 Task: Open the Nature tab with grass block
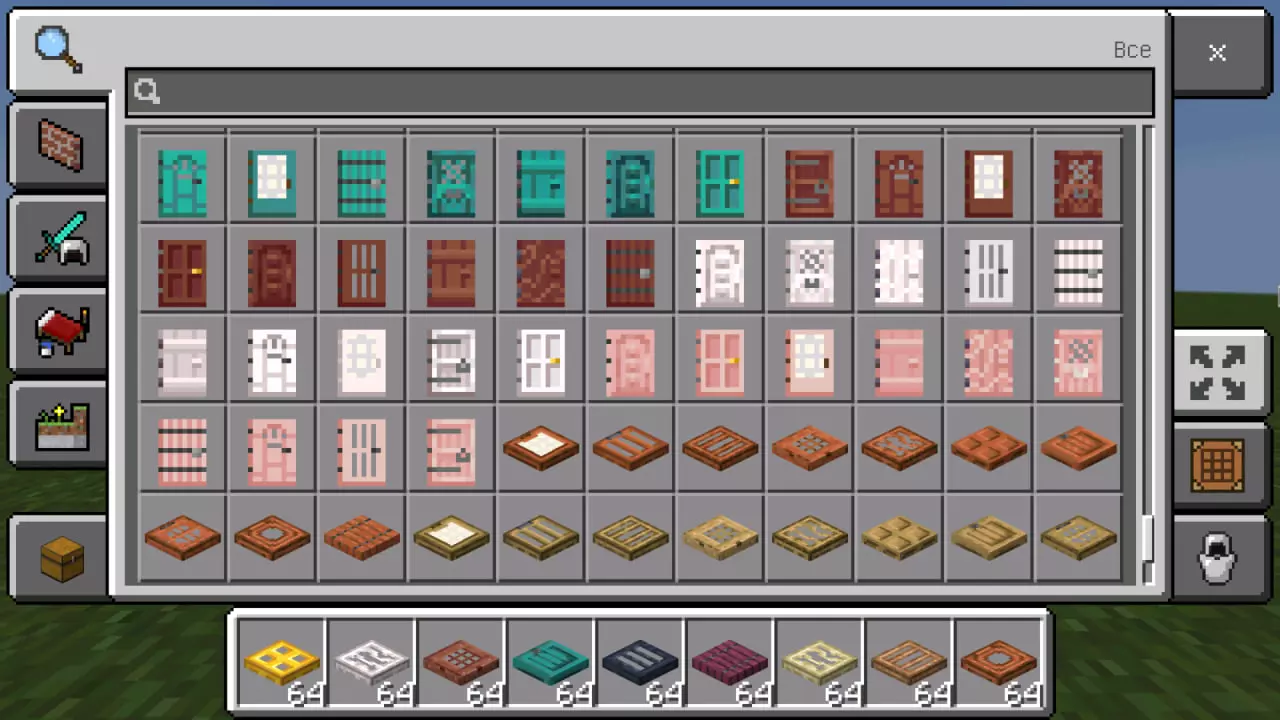[60, 425]
